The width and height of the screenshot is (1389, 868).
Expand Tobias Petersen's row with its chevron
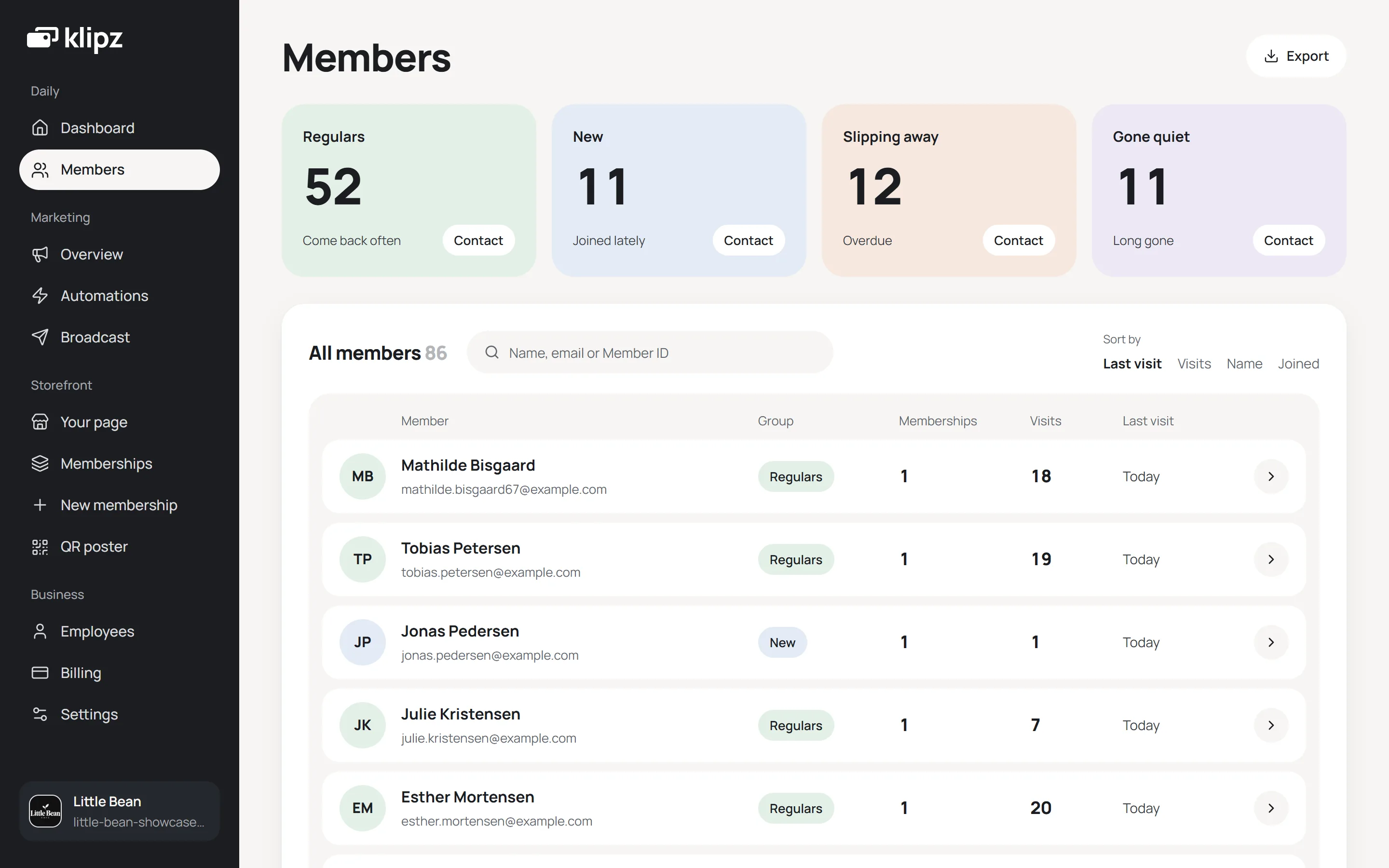coord(1271,559)
